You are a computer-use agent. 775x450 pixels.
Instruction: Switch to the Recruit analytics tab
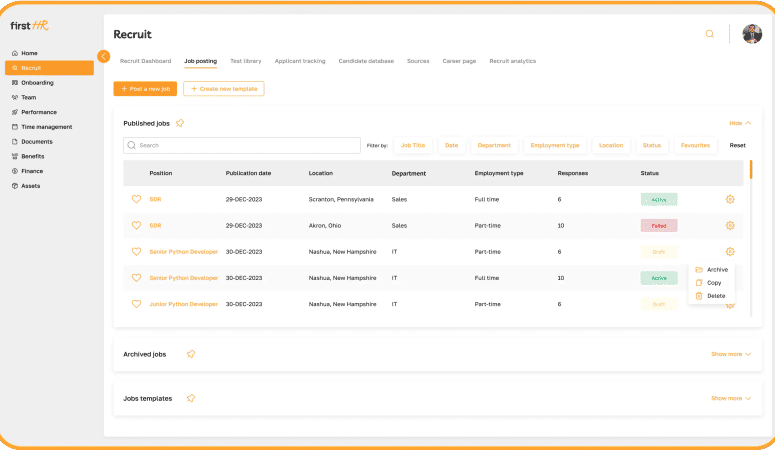(x=513, y=61)
